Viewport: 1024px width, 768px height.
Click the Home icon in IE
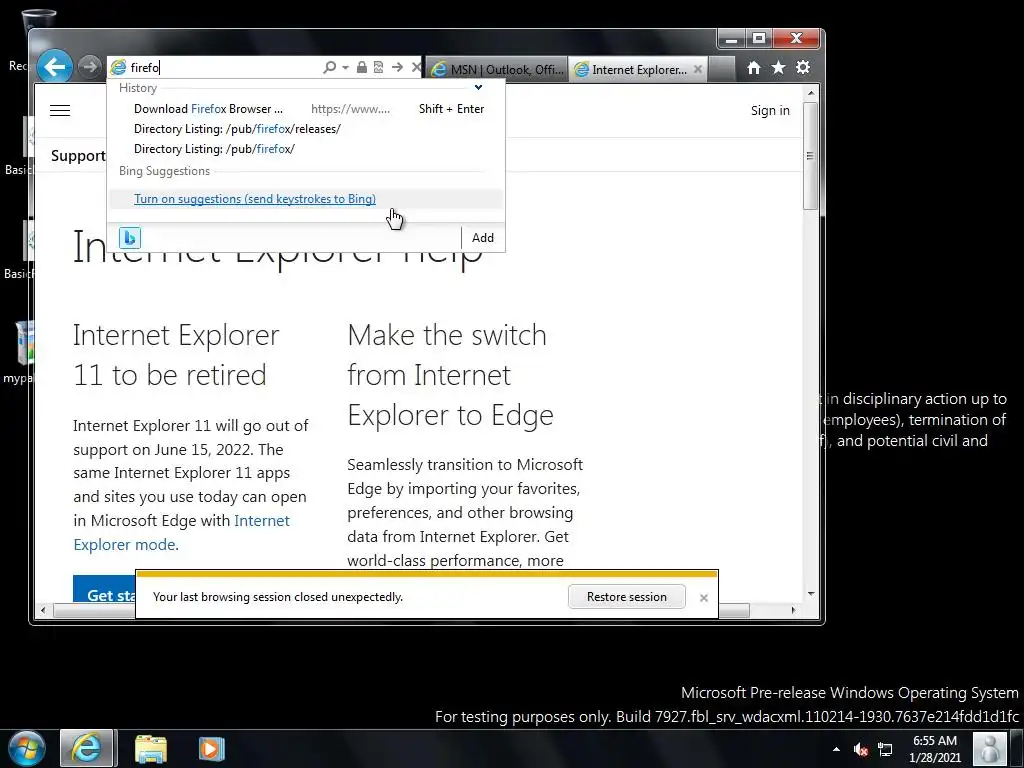tap(754, 68)
